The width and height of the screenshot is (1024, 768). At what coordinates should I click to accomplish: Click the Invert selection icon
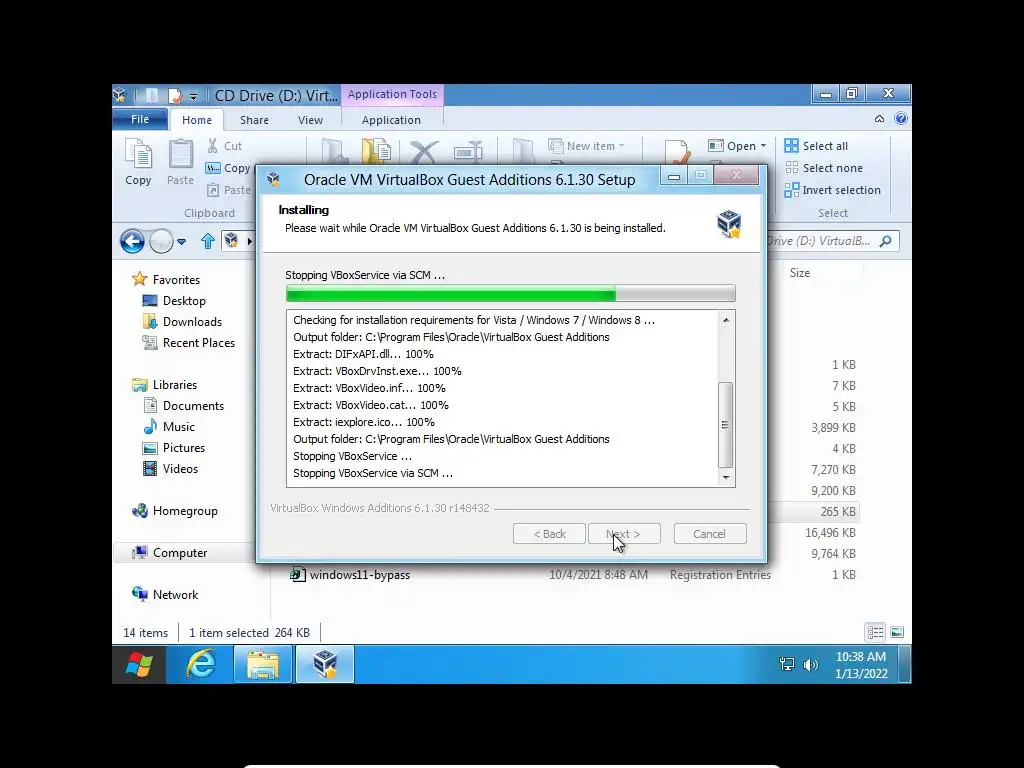point(792,190)
